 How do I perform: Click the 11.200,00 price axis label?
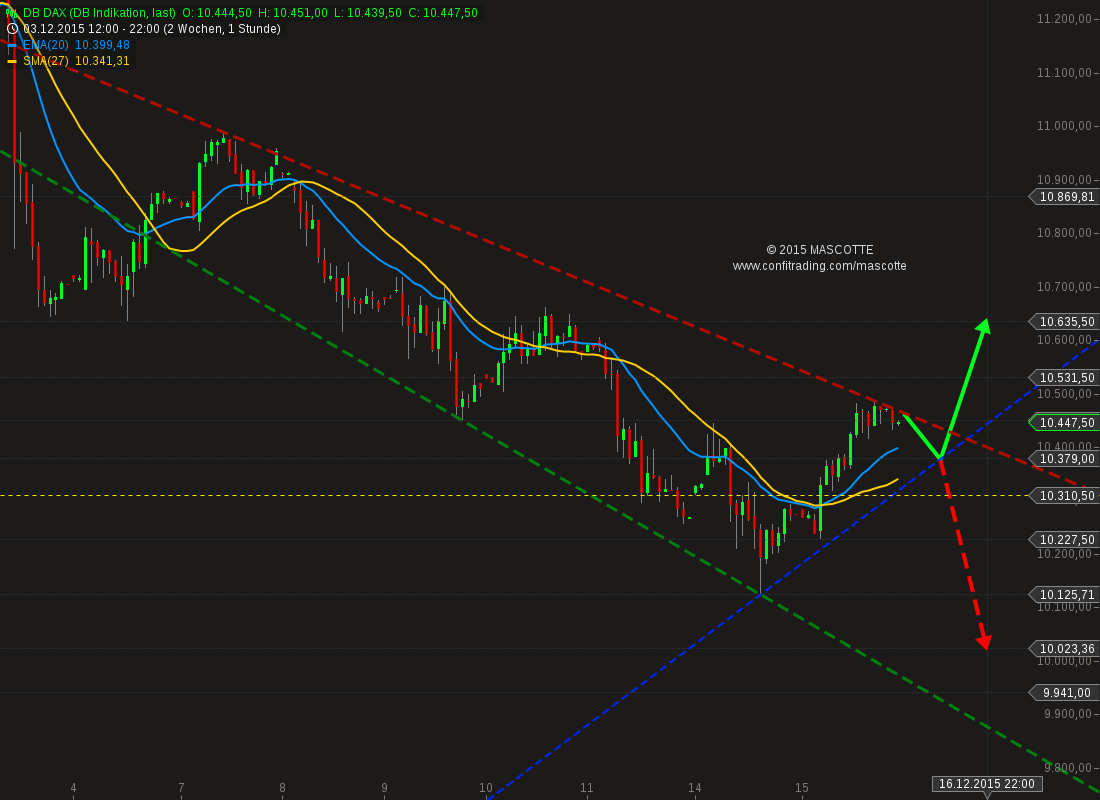(1064, 19)
